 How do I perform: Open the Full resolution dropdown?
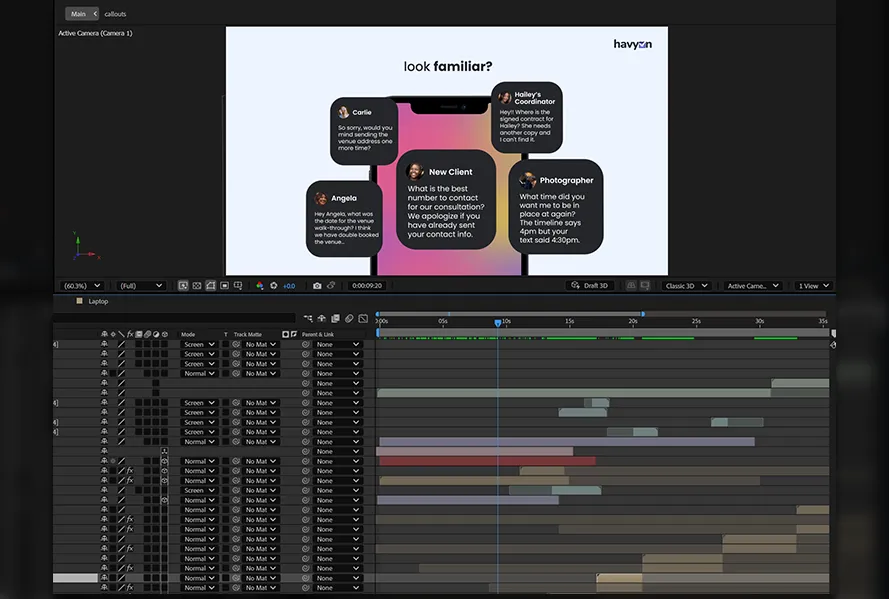pos(141,286)
